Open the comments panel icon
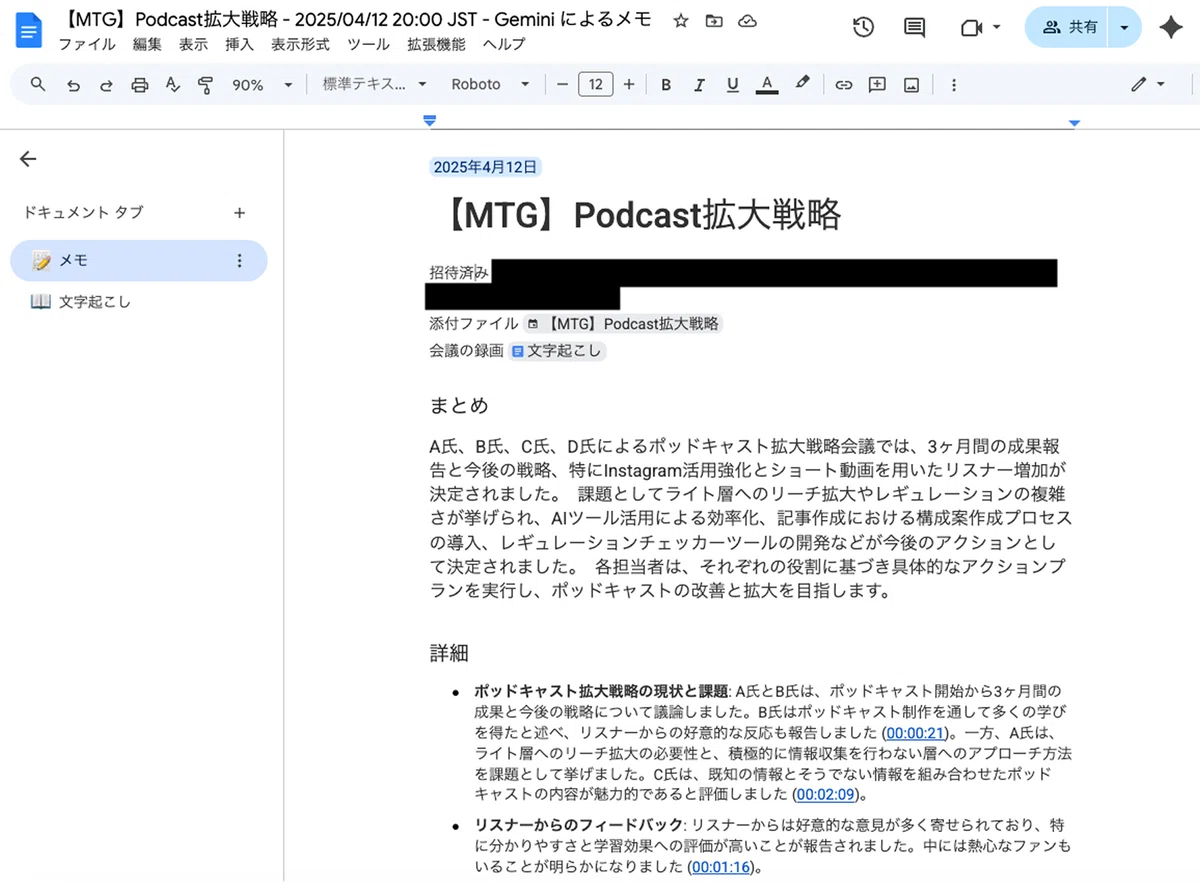Image resolution: width=1200 pixels, height=882 pixels. [x=914, y=27]
